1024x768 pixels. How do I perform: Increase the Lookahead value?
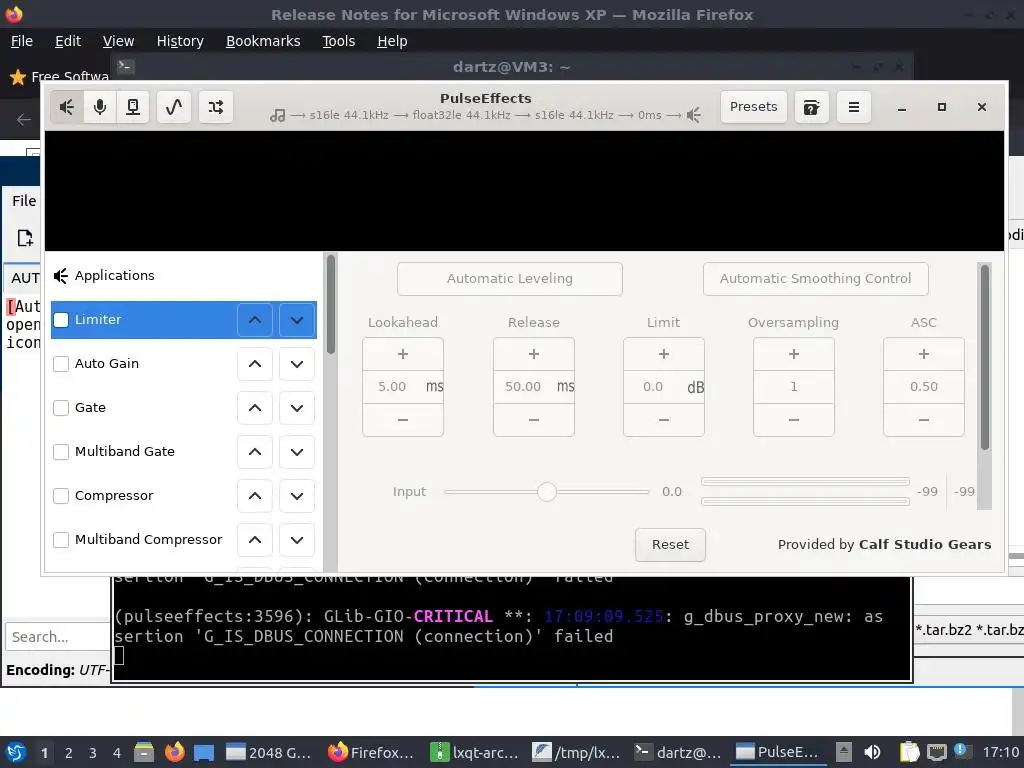tap(403, 354)
